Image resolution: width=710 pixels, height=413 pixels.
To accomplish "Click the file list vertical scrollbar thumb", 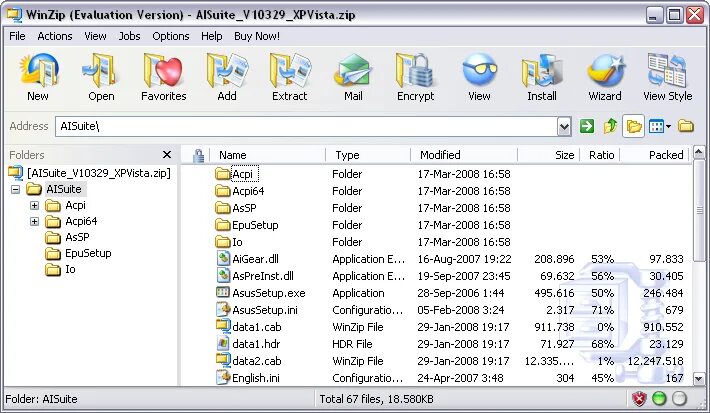I will click(699, 209).
